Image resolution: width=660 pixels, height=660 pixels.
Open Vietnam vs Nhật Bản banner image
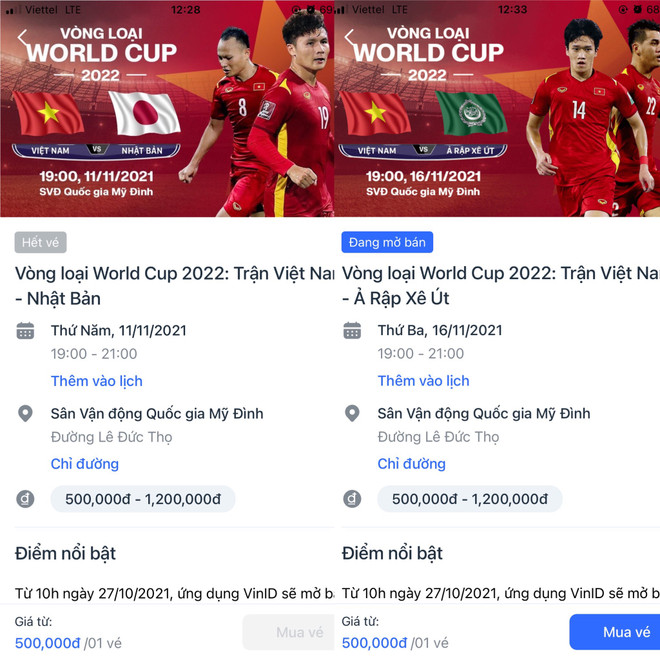[x=167, y=109]
